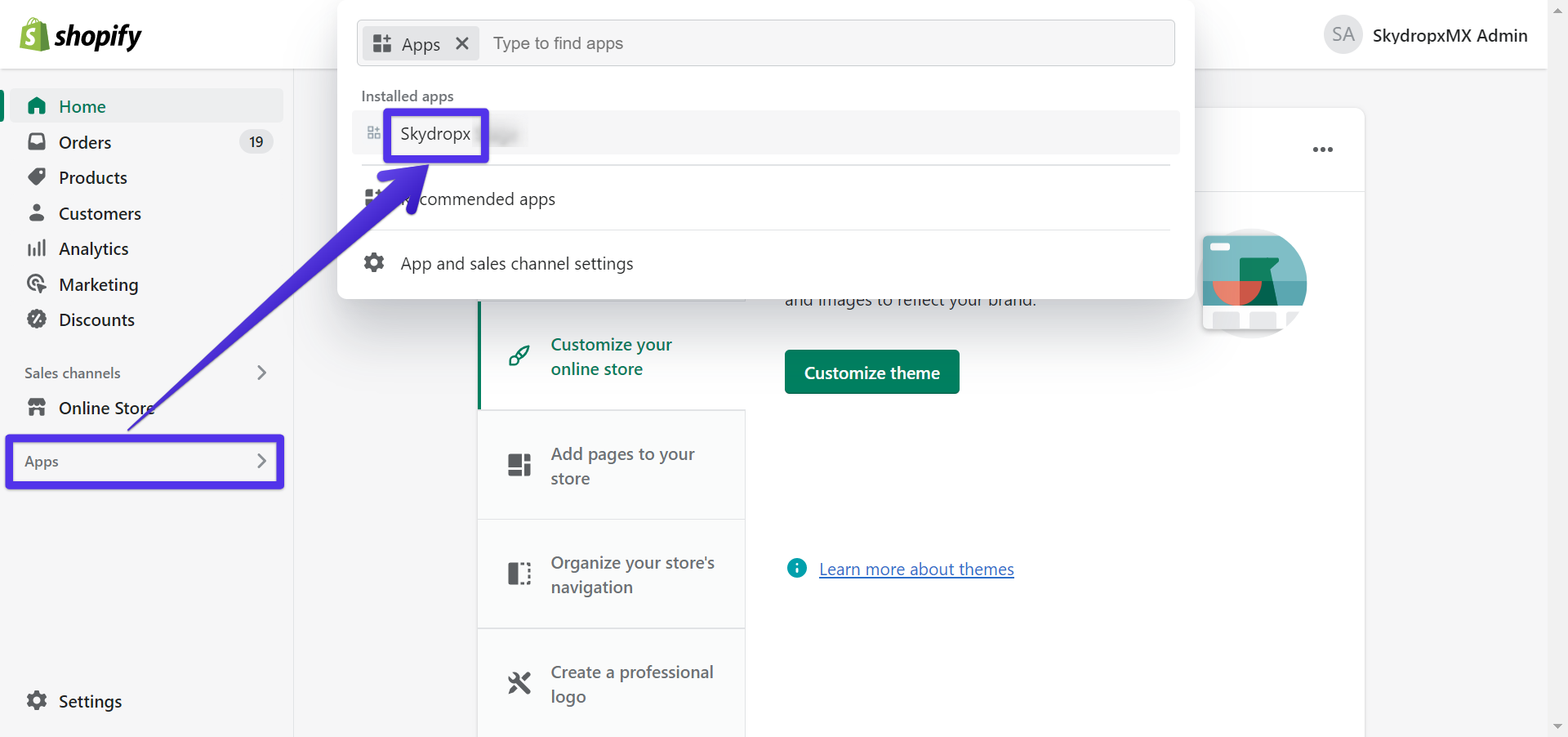
Task: Click the Marketing target icon
Action: pyautogui.click(x=37, y=284)
